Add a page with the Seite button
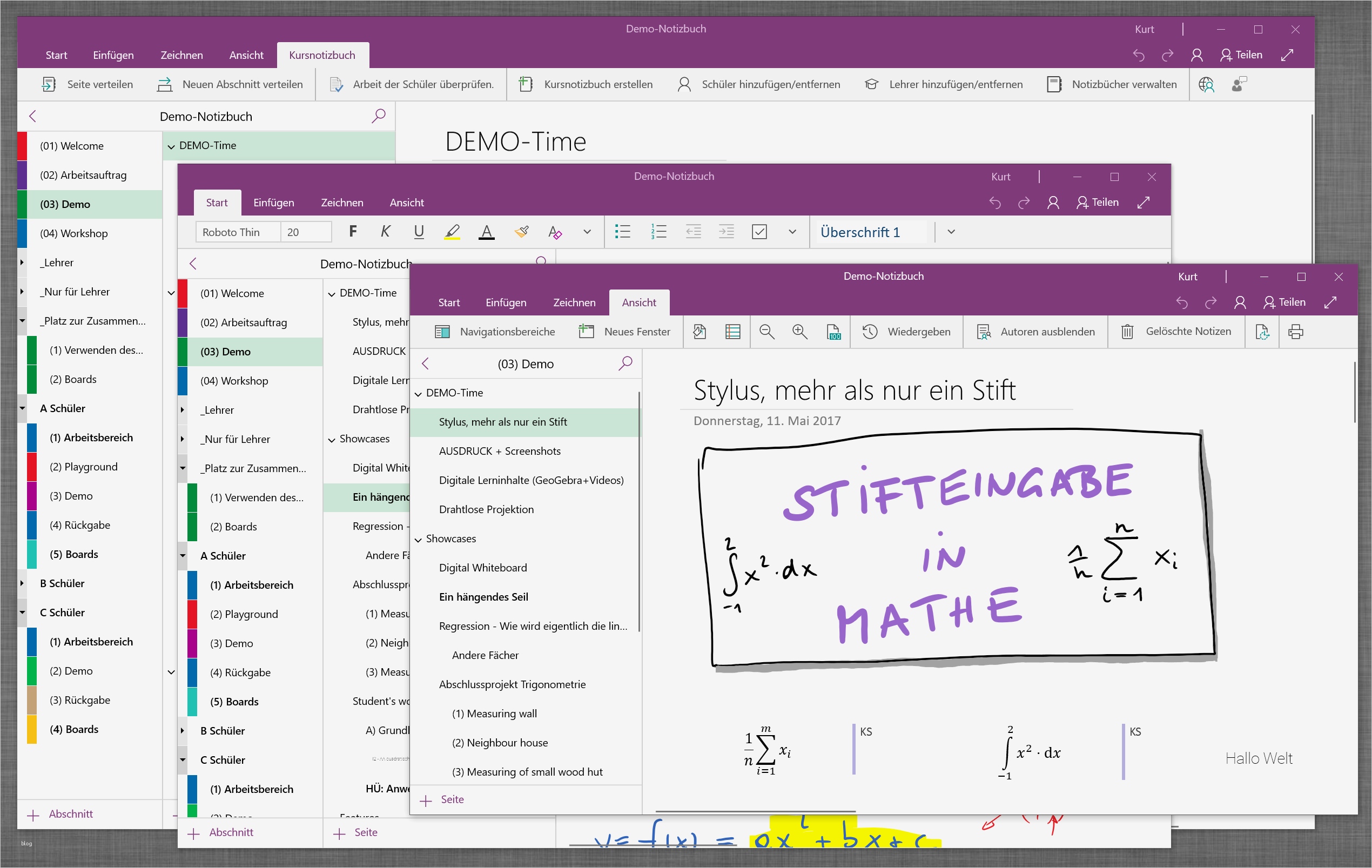The height and width of the screenshot is (868, 1372). tap(442, 799)
